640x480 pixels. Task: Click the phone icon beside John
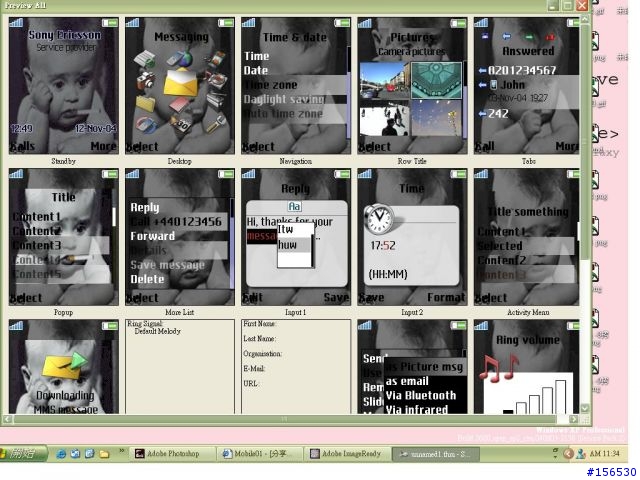click(494, 84)
